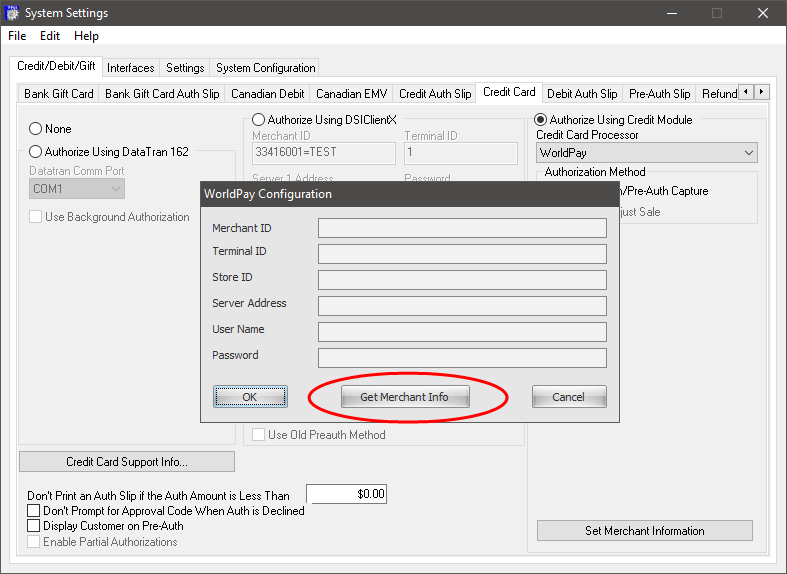Click the WorldPay Terminal ID field
787x574 pixels.
(x=462, y=254)
